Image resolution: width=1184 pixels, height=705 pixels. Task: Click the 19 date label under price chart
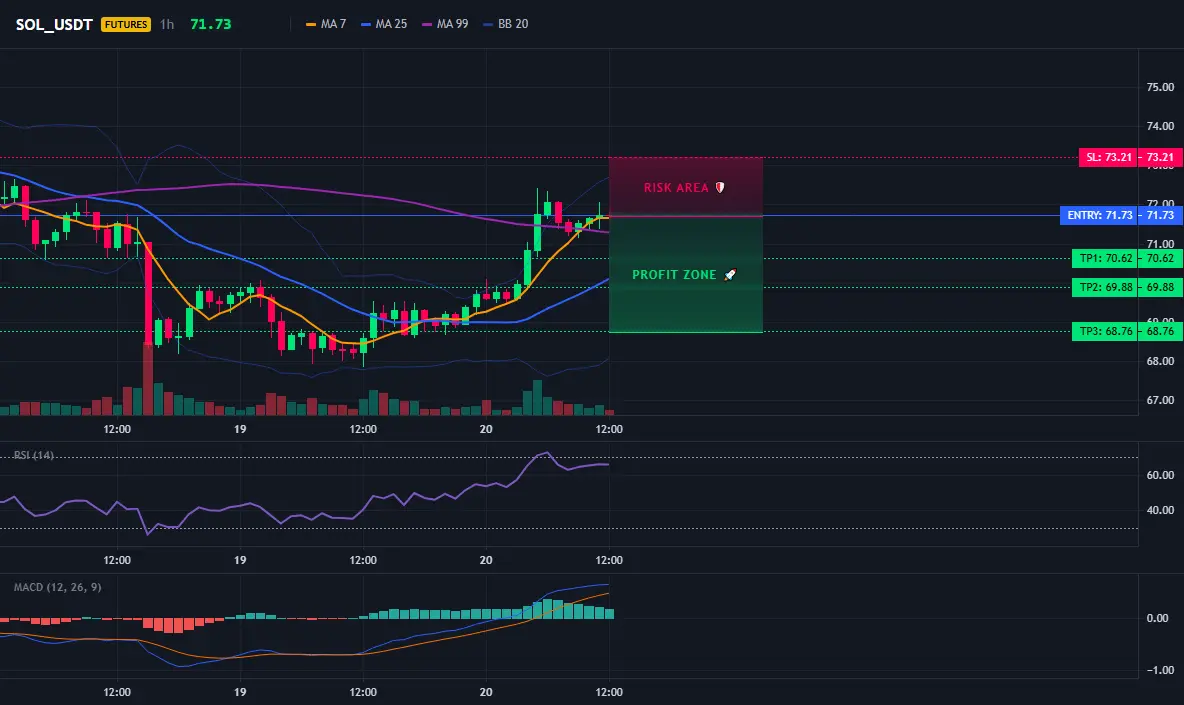click(239, 429)
